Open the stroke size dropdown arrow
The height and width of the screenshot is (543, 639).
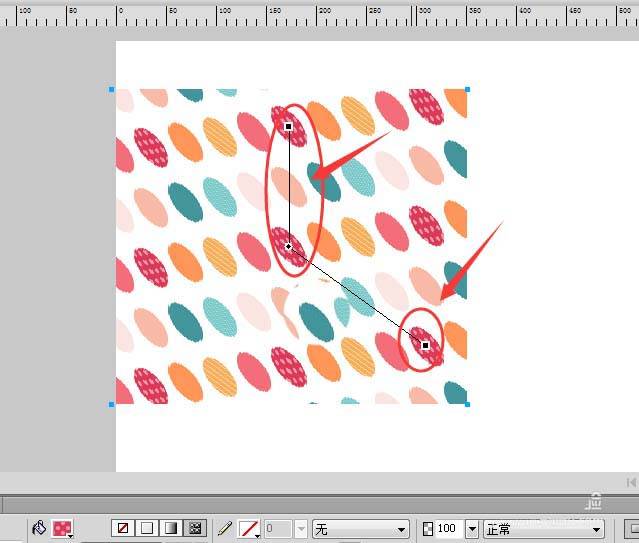coord(301,528)
